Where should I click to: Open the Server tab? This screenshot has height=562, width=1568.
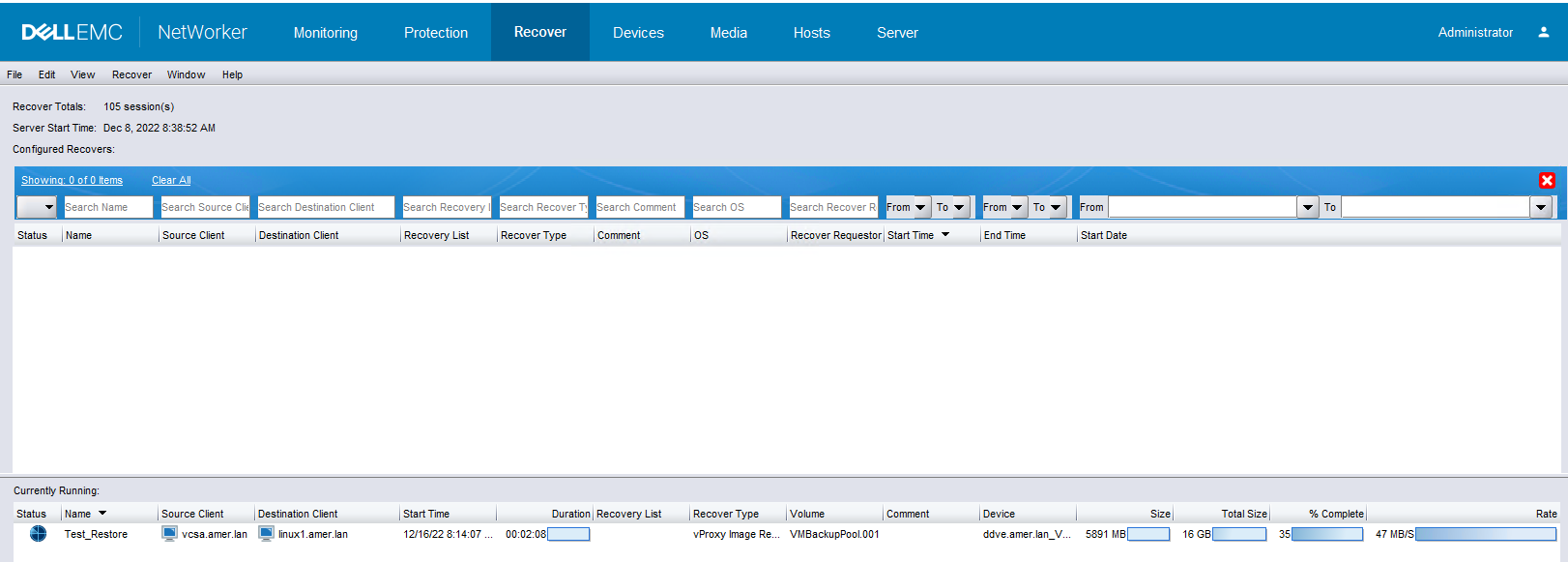897,33
